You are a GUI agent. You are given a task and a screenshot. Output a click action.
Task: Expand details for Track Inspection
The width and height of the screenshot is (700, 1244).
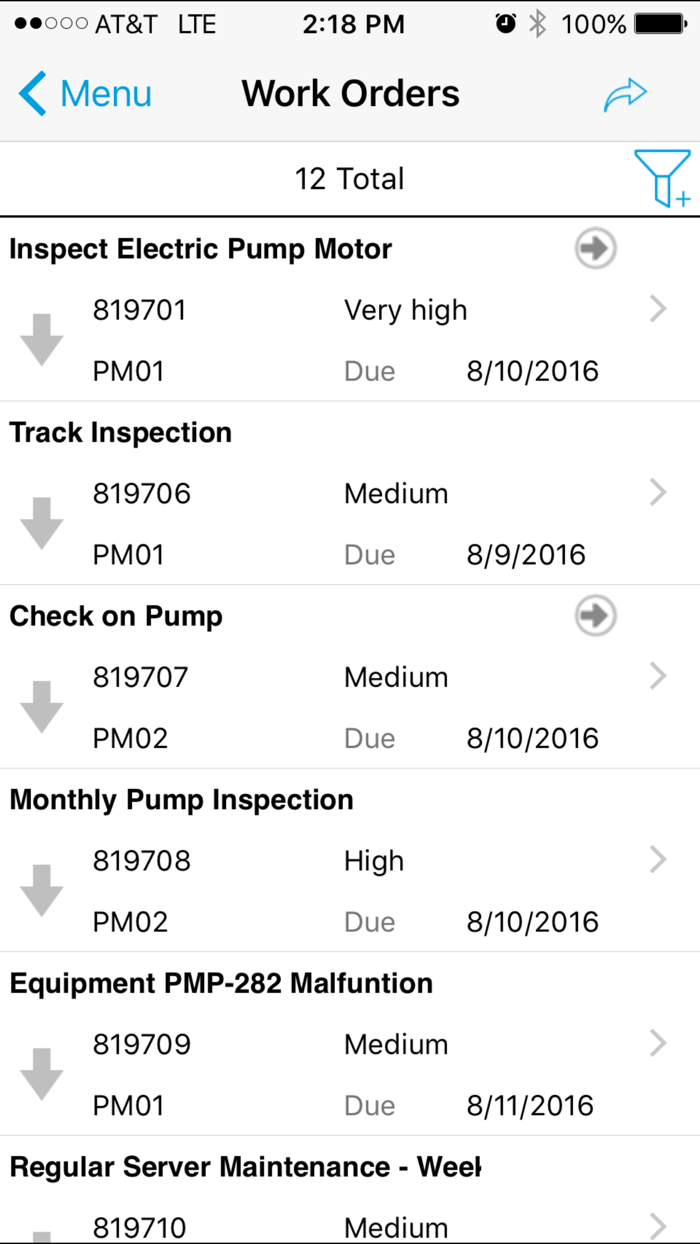pos(657,492)
